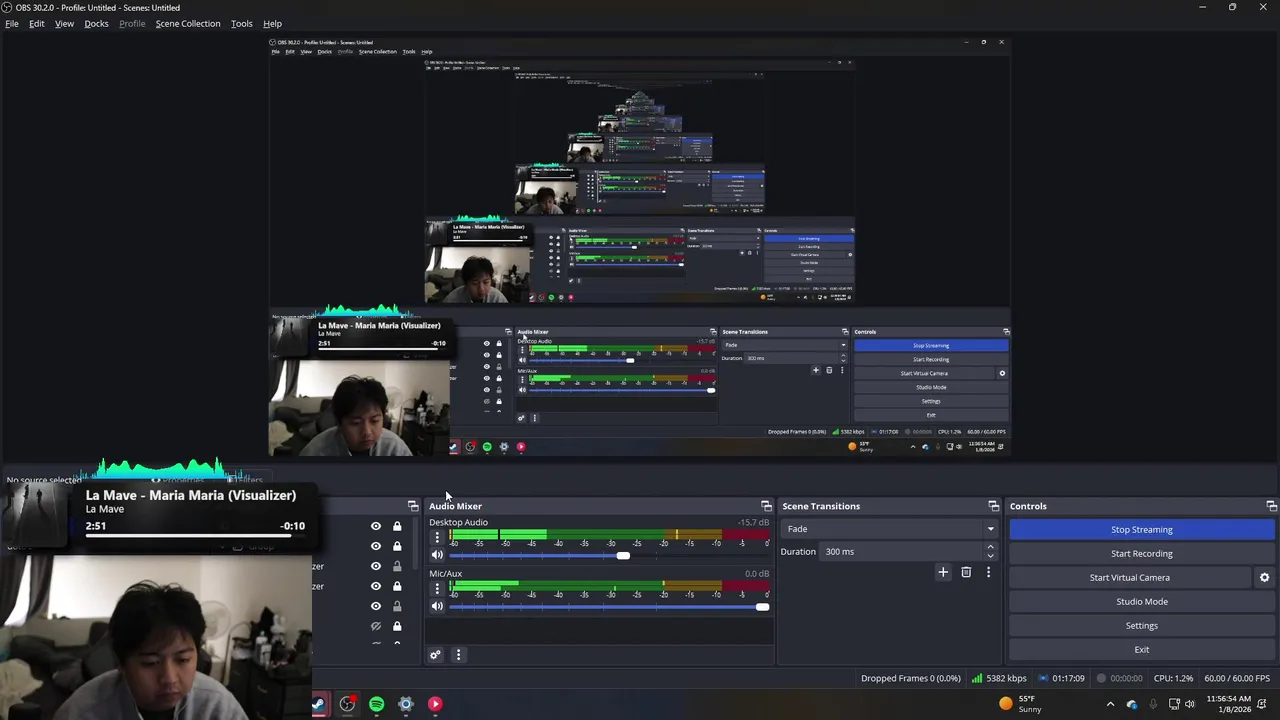1280x720 pixels.
Task: Configure virtual camera with gear icon
Action: click(x=1264, y=577)
